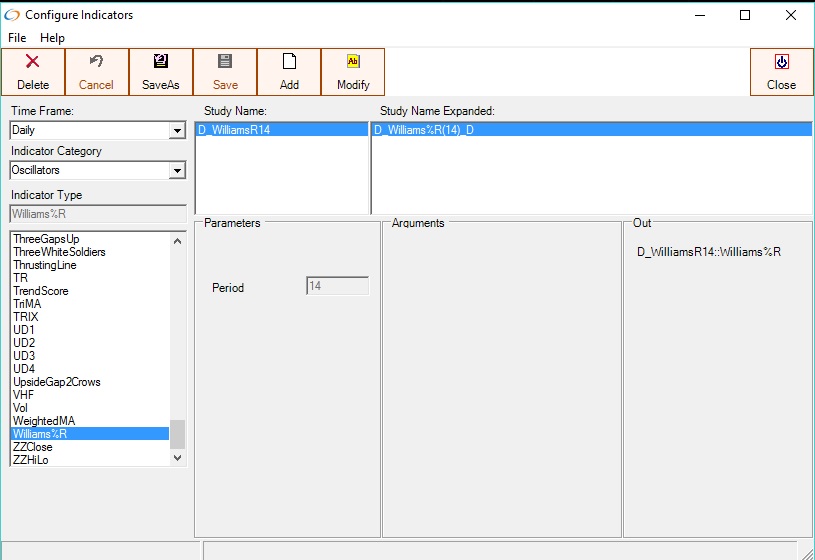
Task: Open the File menu
Action: [x=17, y=38]
